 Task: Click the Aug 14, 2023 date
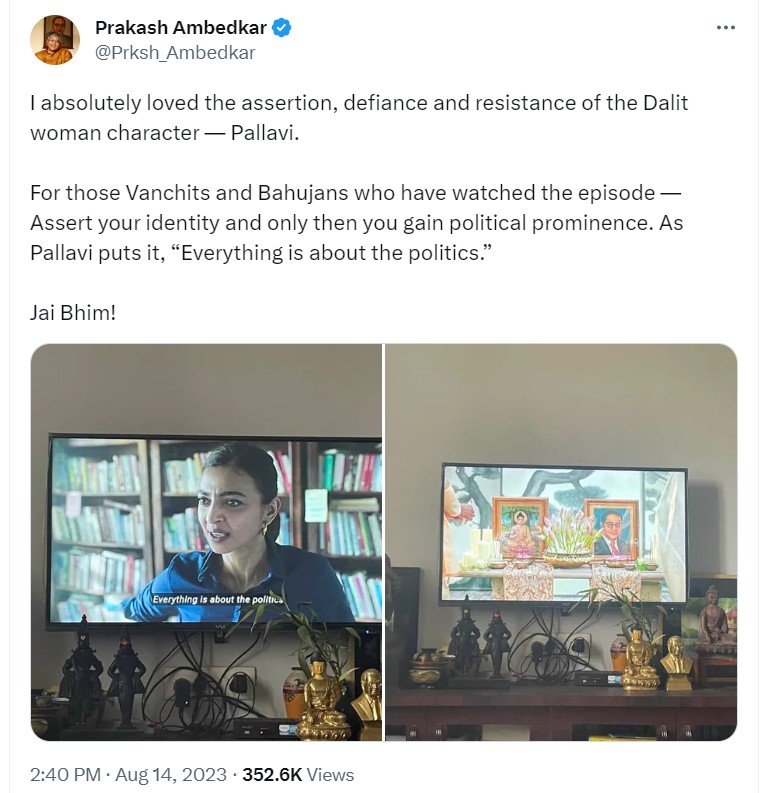(x=171, y=774)
